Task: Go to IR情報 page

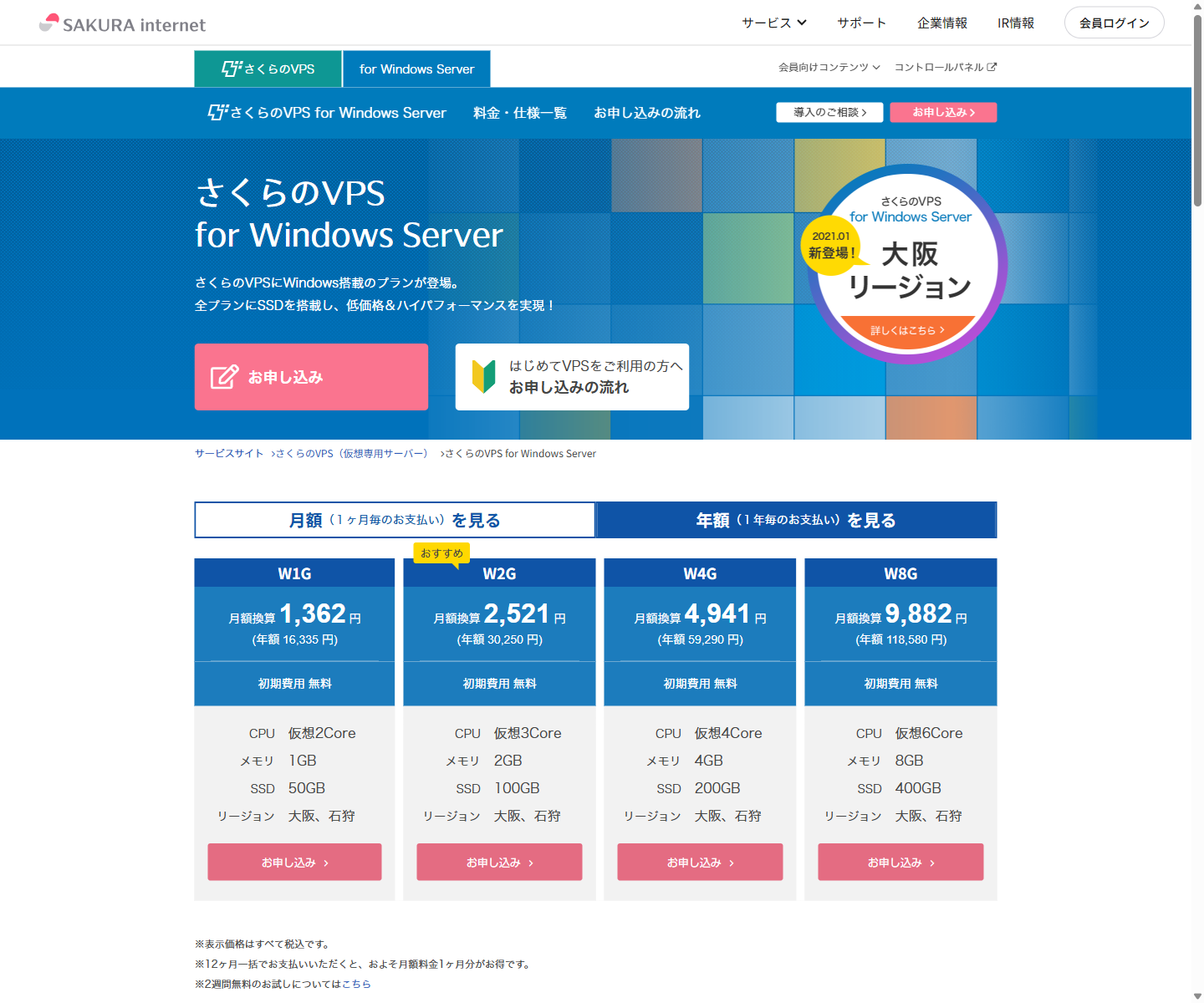Action: pyautogui.click(x=1016, y=23)
